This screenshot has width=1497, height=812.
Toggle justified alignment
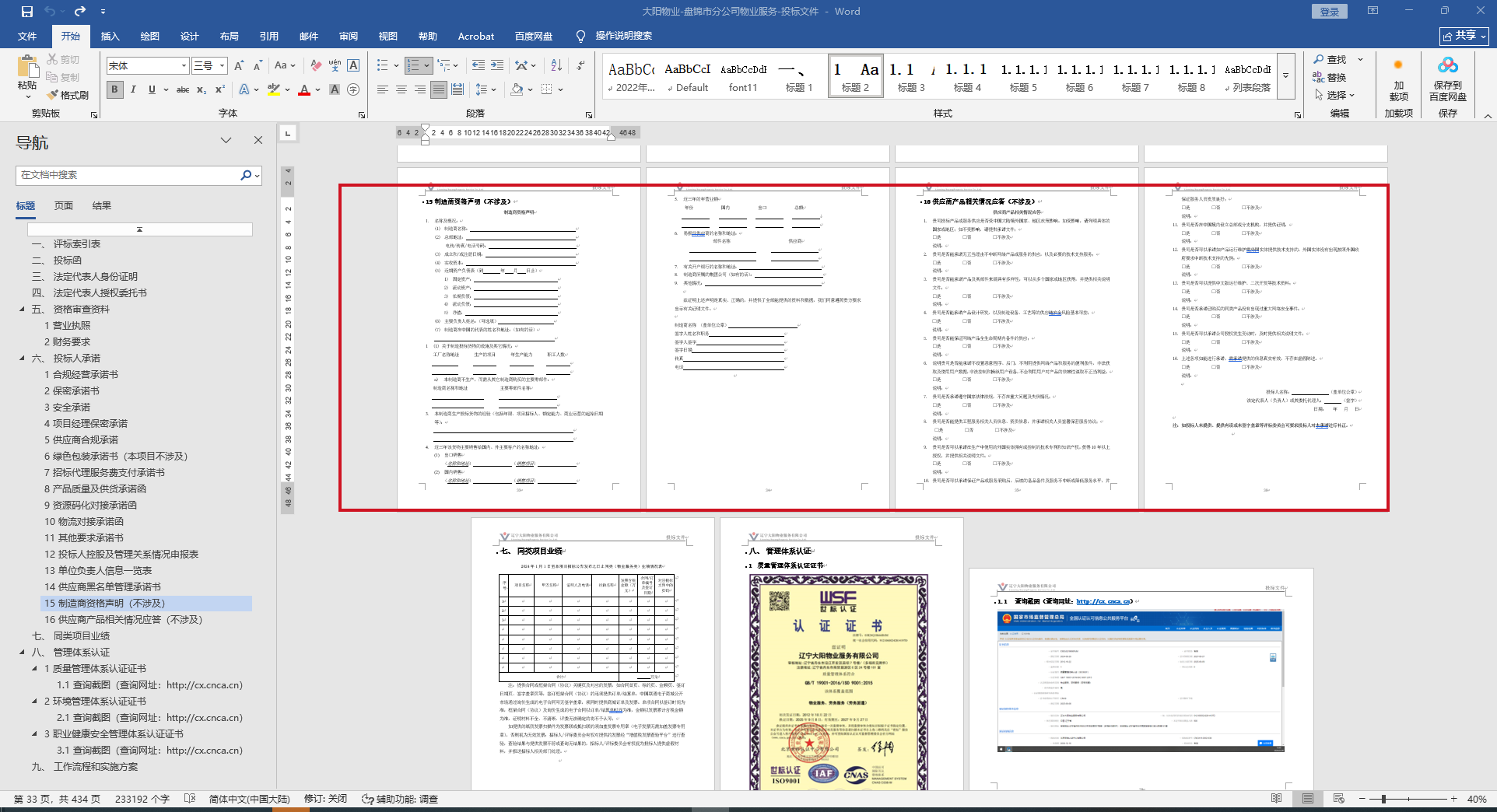click(439, 89)
